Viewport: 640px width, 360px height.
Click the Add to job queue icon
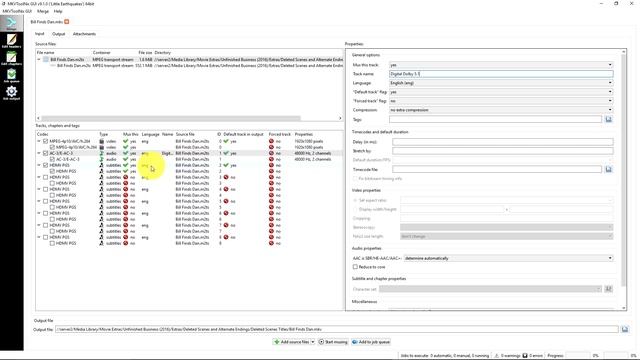pos(355,342)
